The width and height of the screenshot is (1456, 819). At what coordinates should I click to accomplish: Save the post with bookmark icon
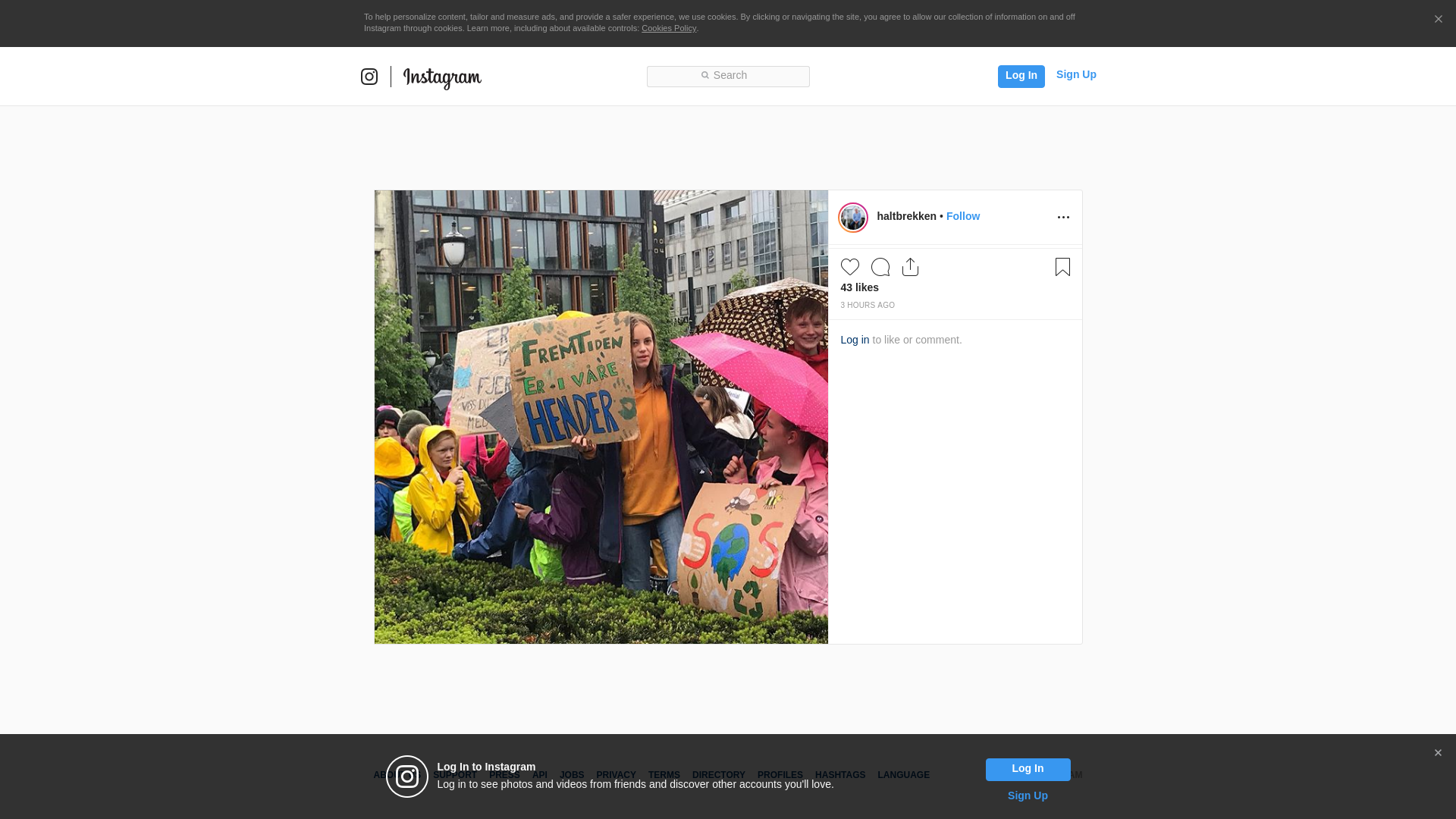[x=1062, y=267]
